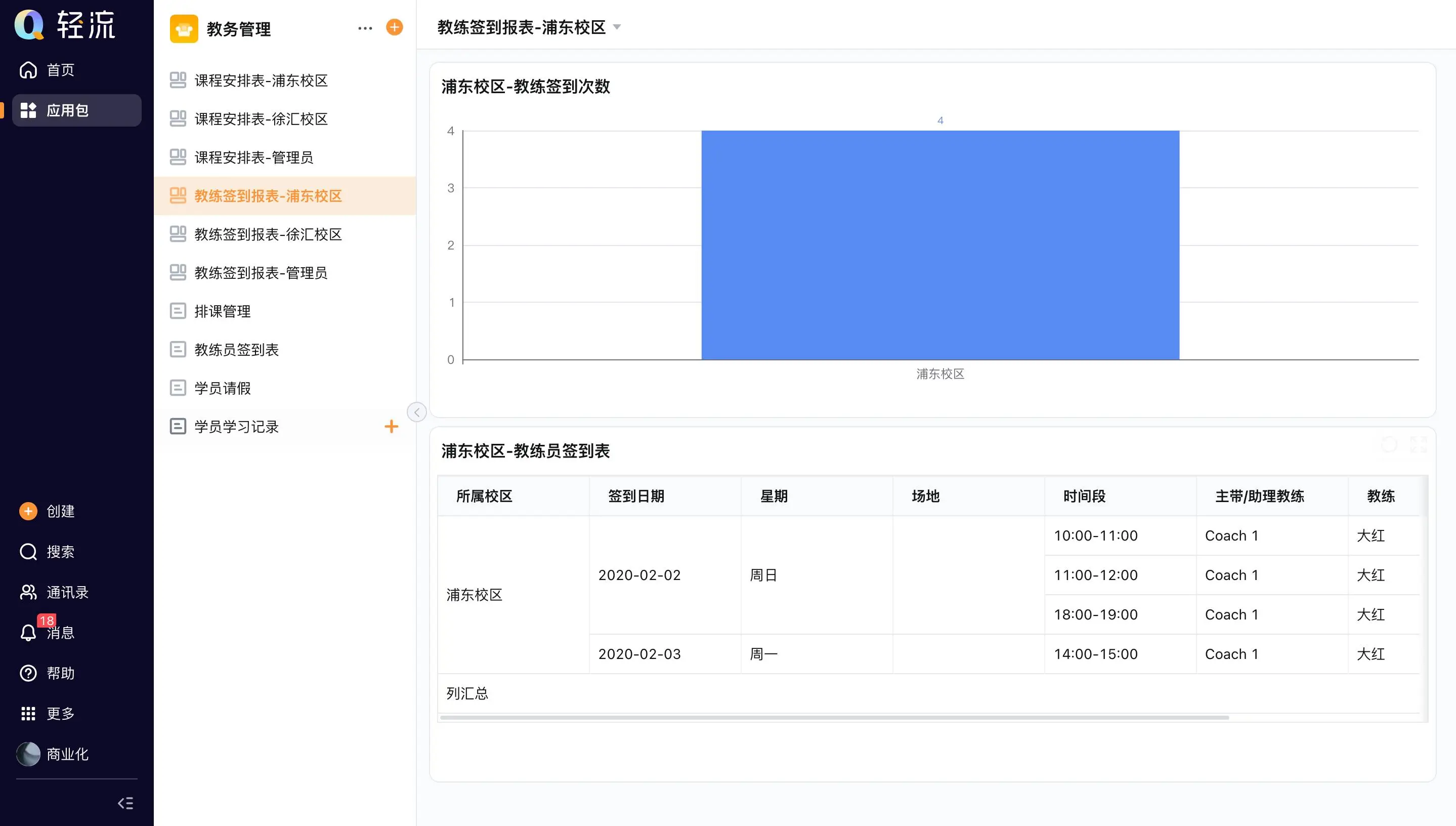Collapse the 教务管理 panel with arrow
1456x826 pixels.
click(417, 412)
